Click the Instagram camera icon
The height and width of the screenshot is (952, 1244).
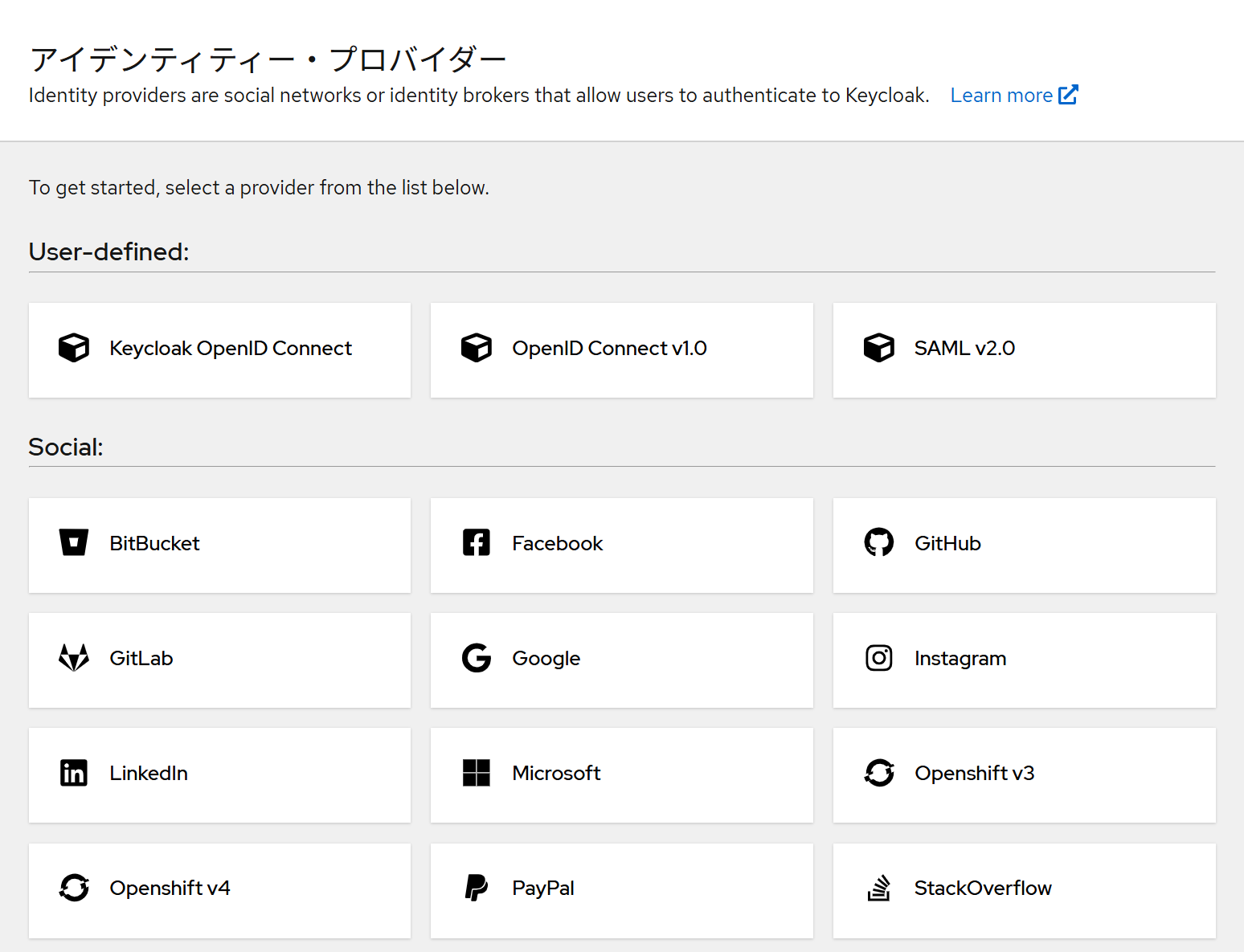(x=879, y=658)
